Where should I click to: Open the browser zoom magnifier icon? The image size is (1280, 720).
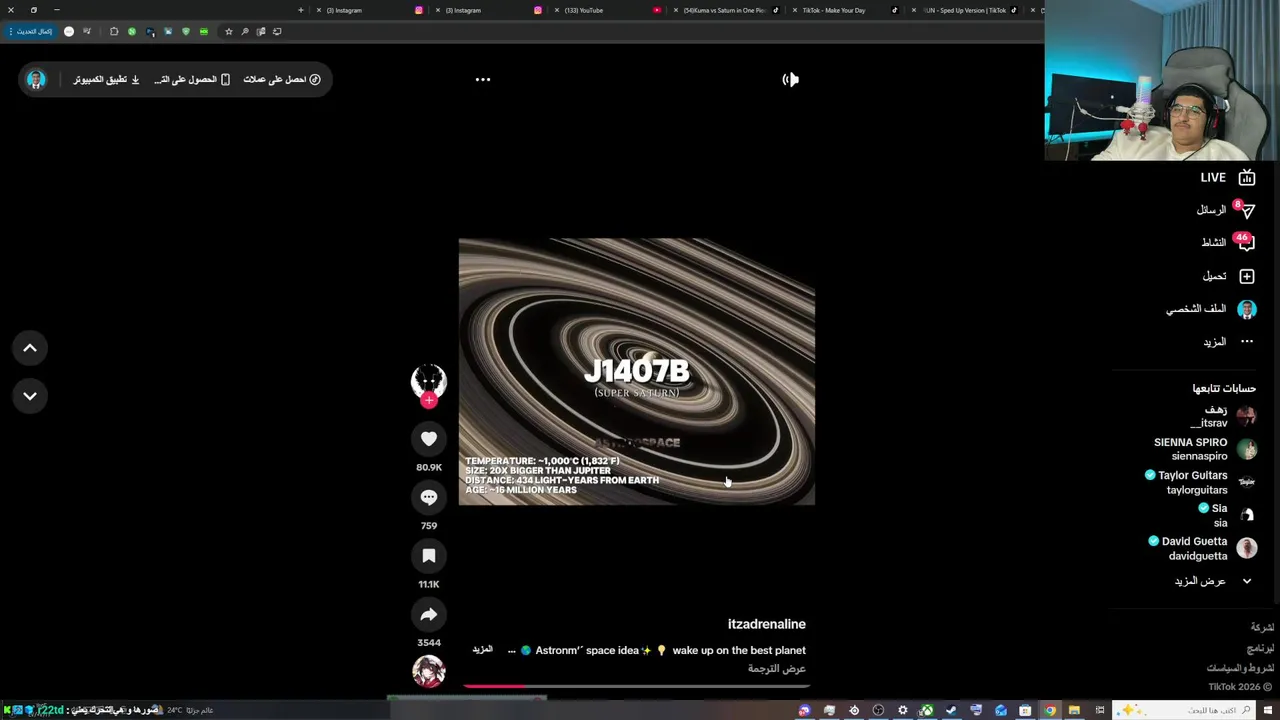[245, 31]
